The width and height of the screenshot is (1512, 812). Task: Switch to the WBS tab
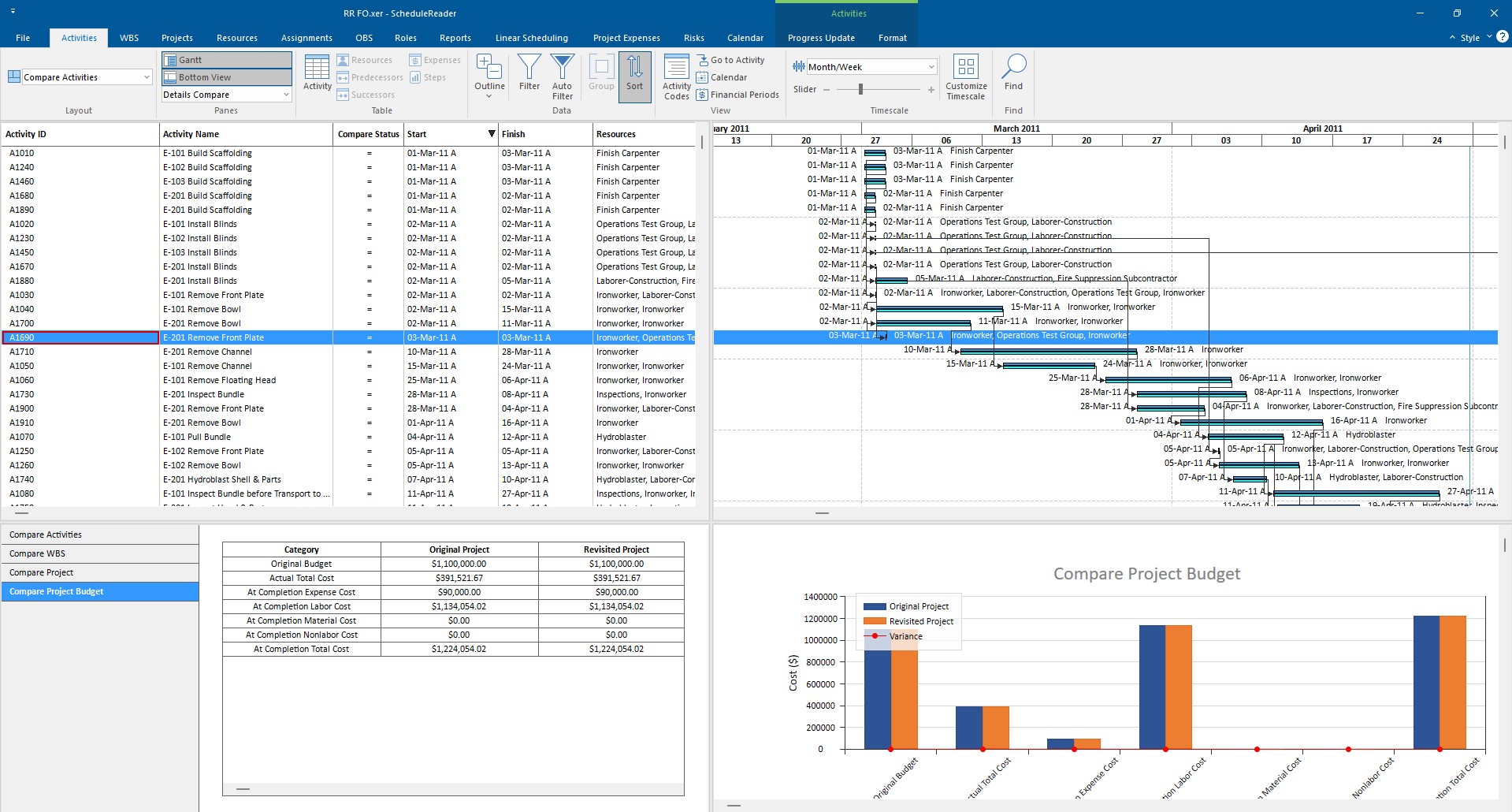click(x=129, y=38)
